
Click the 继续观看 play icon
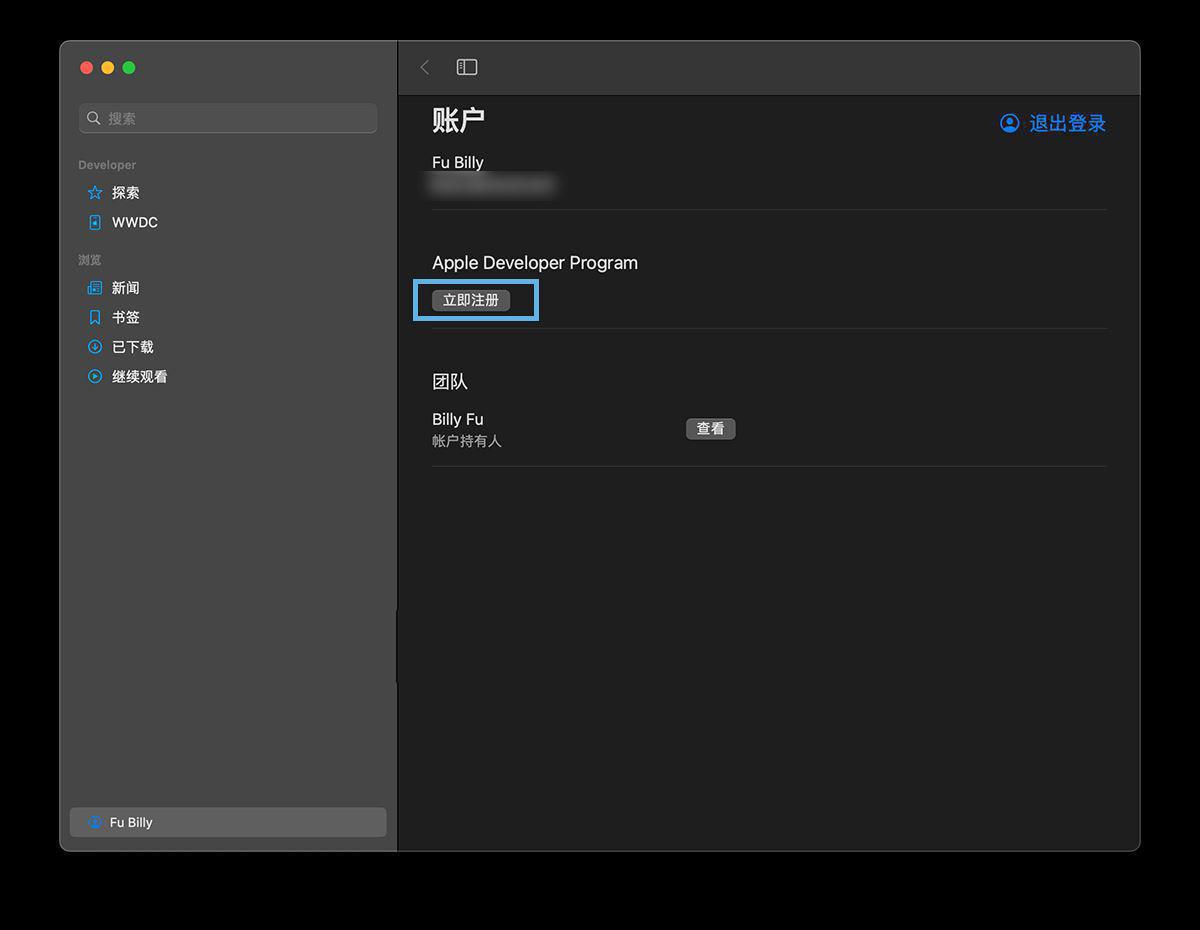95,376
